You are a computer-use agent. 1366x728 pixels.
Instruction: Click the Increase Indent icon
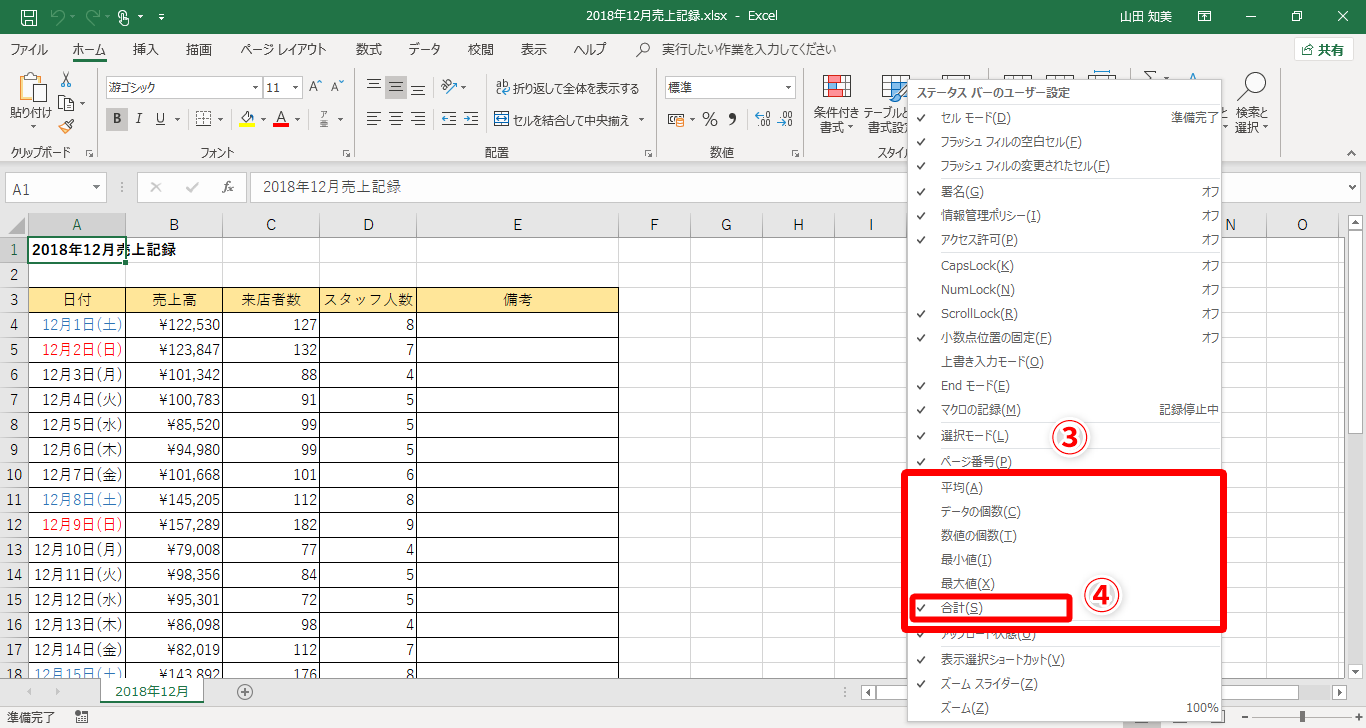(x=470, y=120)
